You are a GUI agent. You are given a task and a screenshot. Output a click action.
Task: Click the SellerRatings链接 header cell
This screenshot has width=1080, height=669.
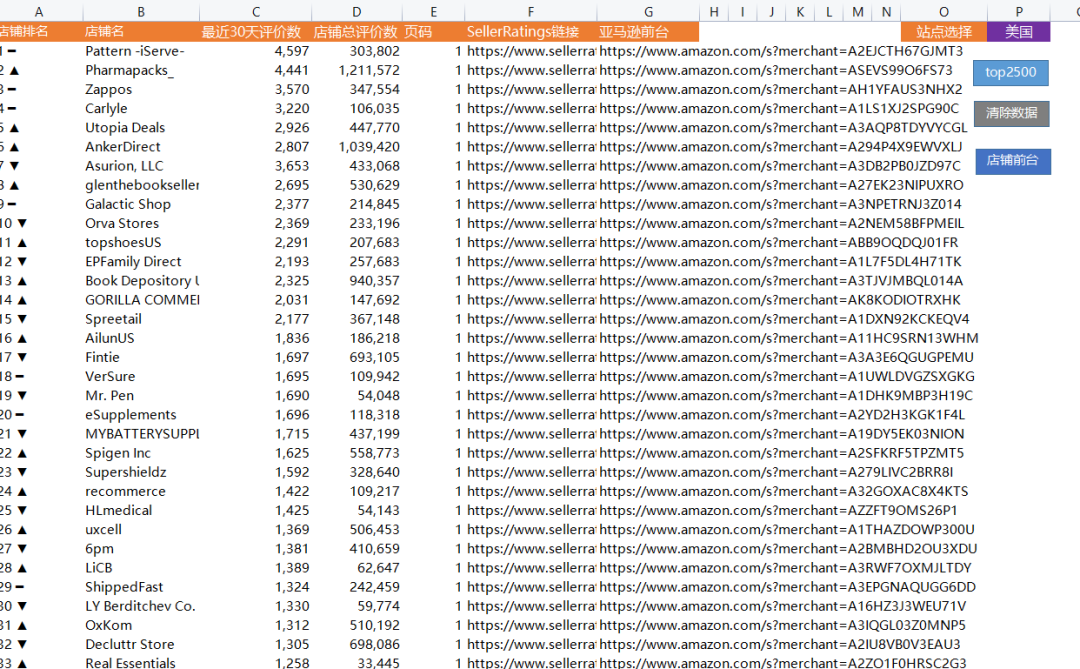(x=530, y=32)
